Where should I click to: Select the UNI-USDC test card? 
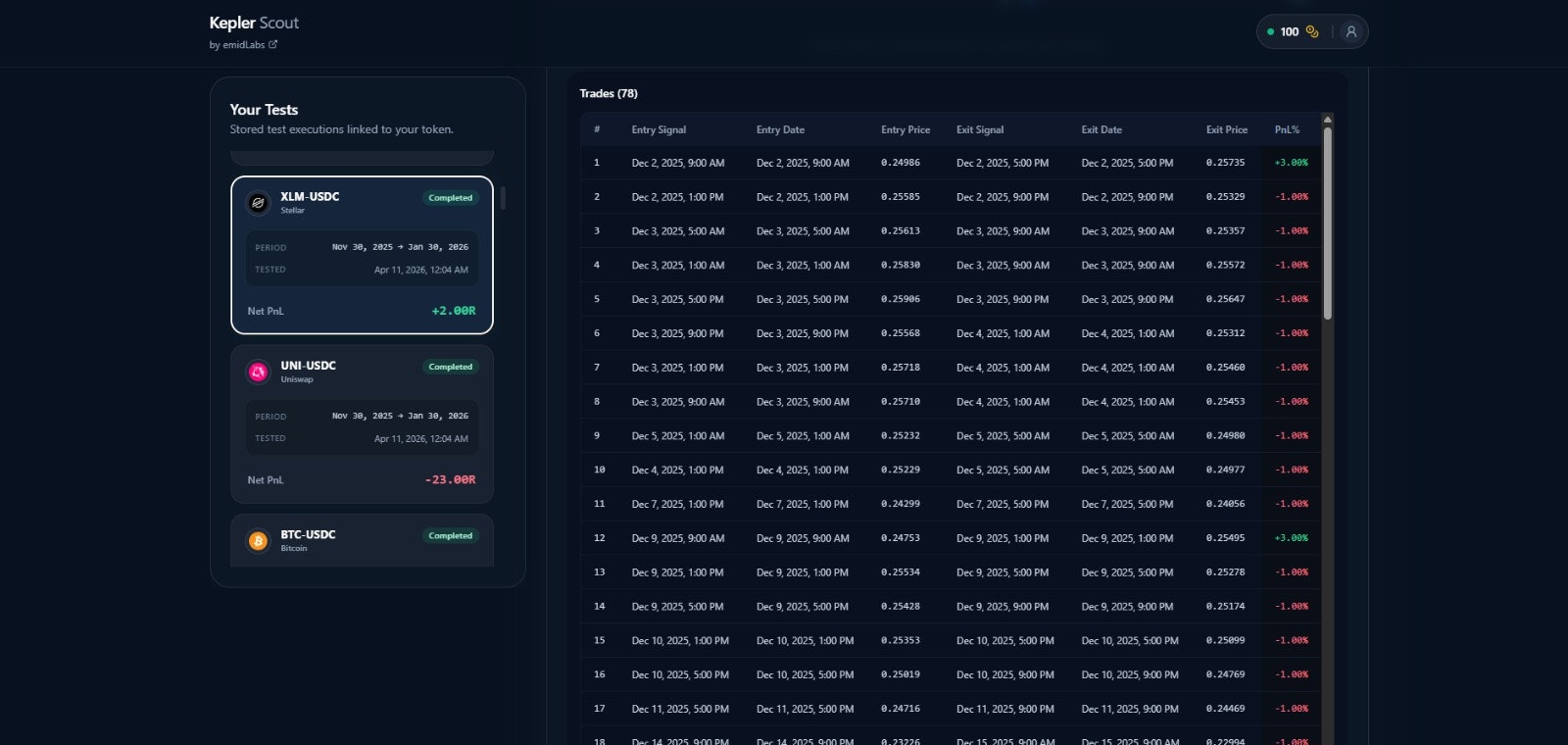pos(362,423)
